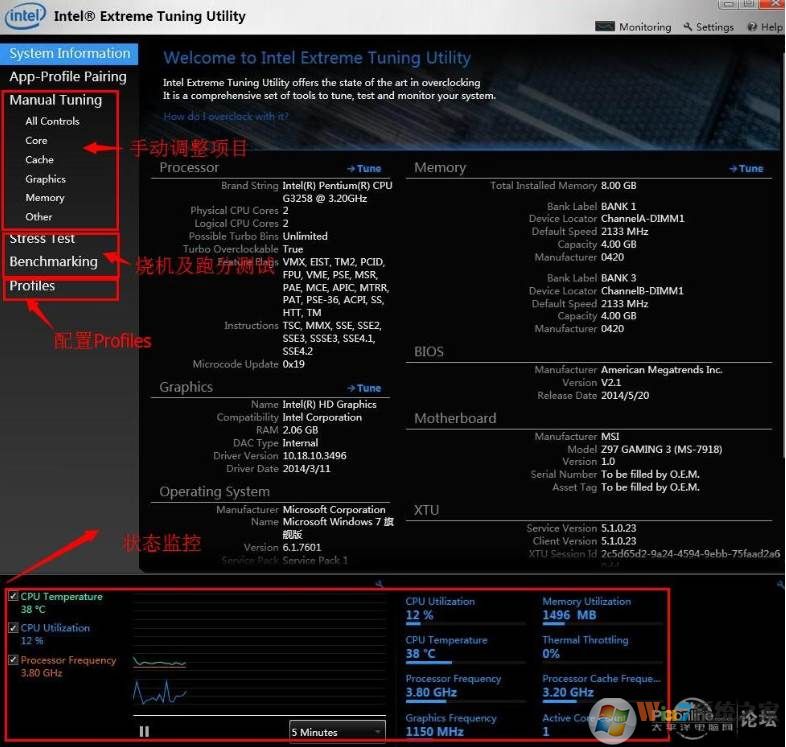Screen dimensions: 786x747
Task: Select the System Information tab
Action: 70,54
